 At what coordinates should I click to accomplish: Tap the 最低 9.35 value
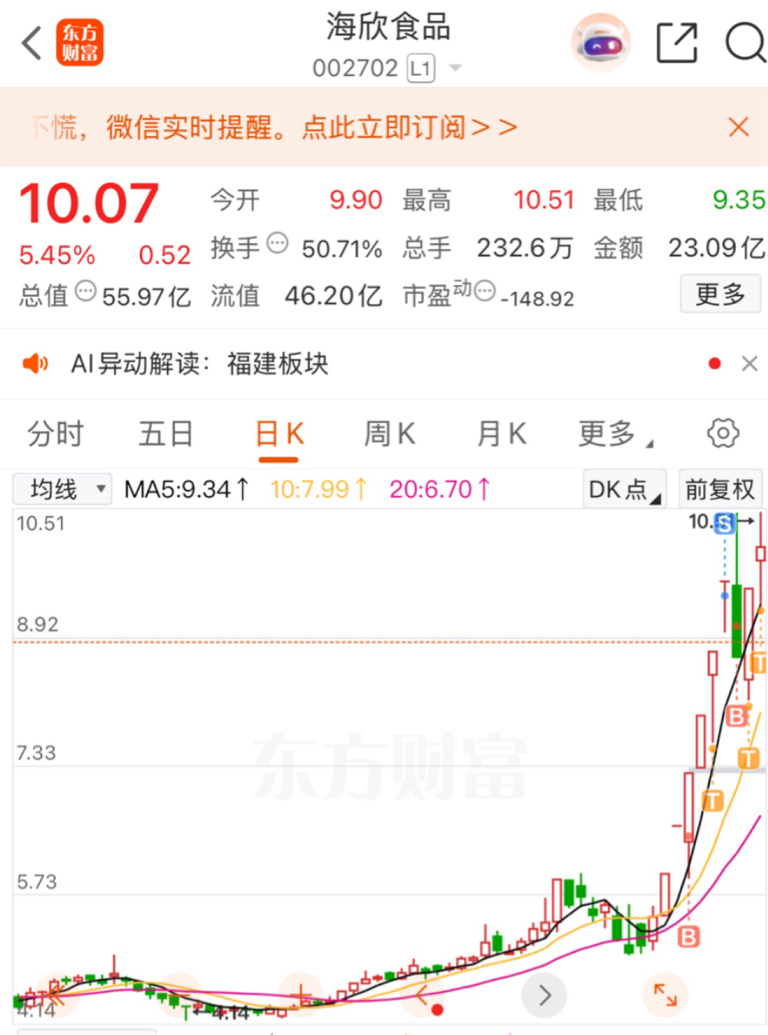pyautogui.click(x=739, y=199)
